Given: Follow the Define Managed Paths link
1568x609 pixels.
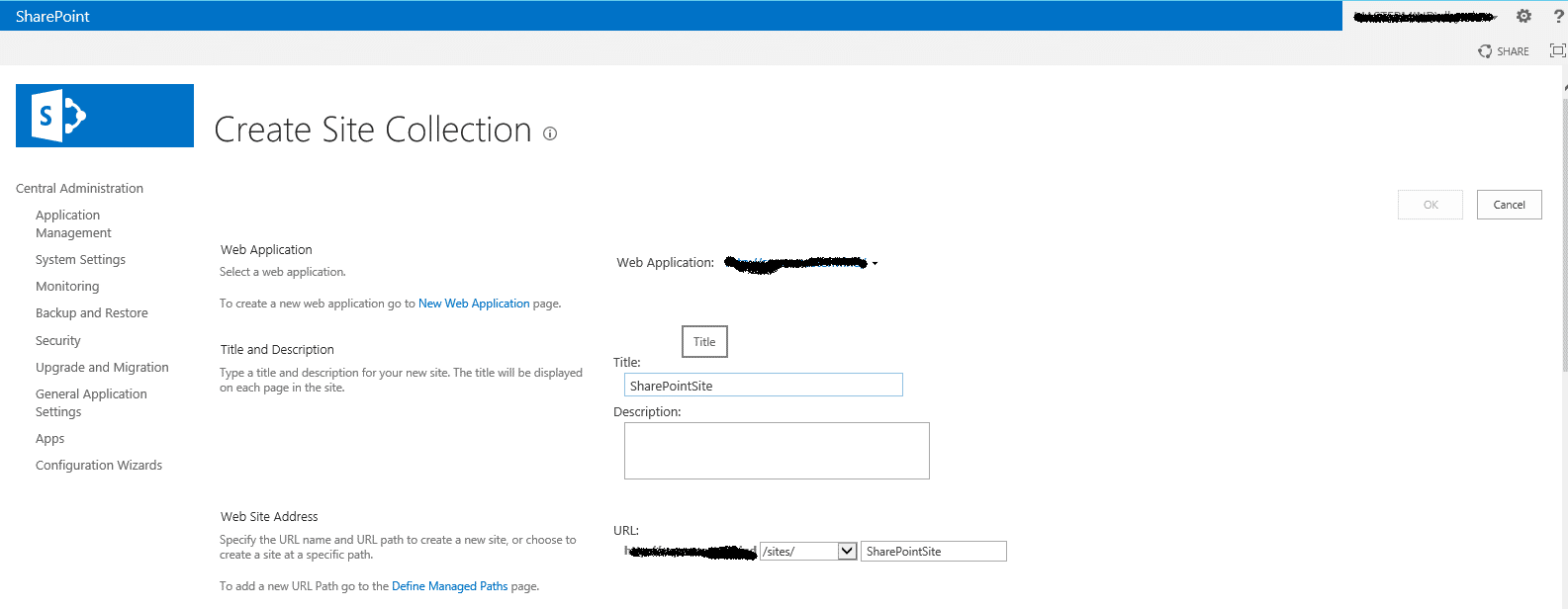Looking at the screenshot, I should click(x=449, y=586).
